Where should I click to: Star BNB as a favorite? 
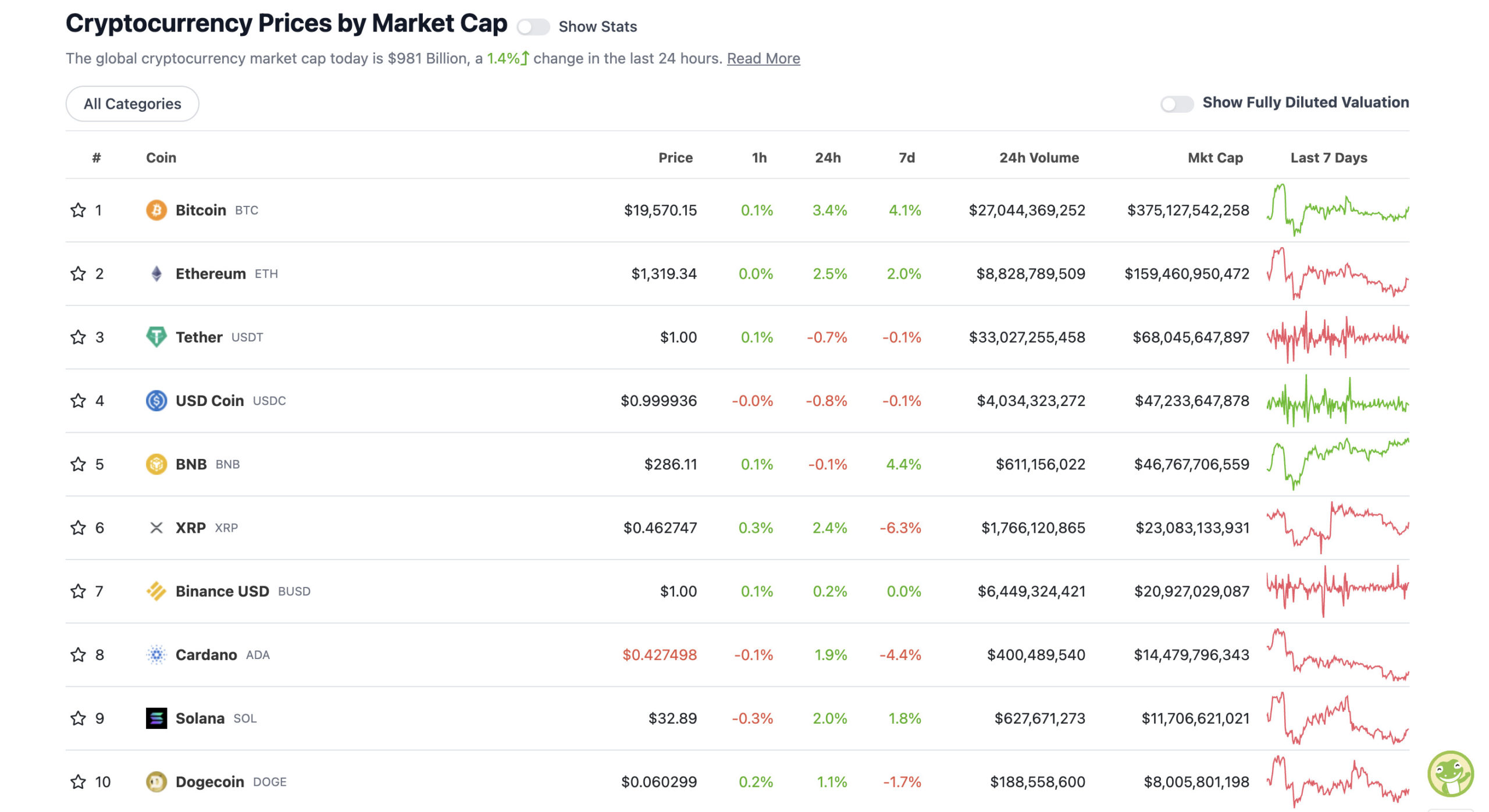(78, 464)
